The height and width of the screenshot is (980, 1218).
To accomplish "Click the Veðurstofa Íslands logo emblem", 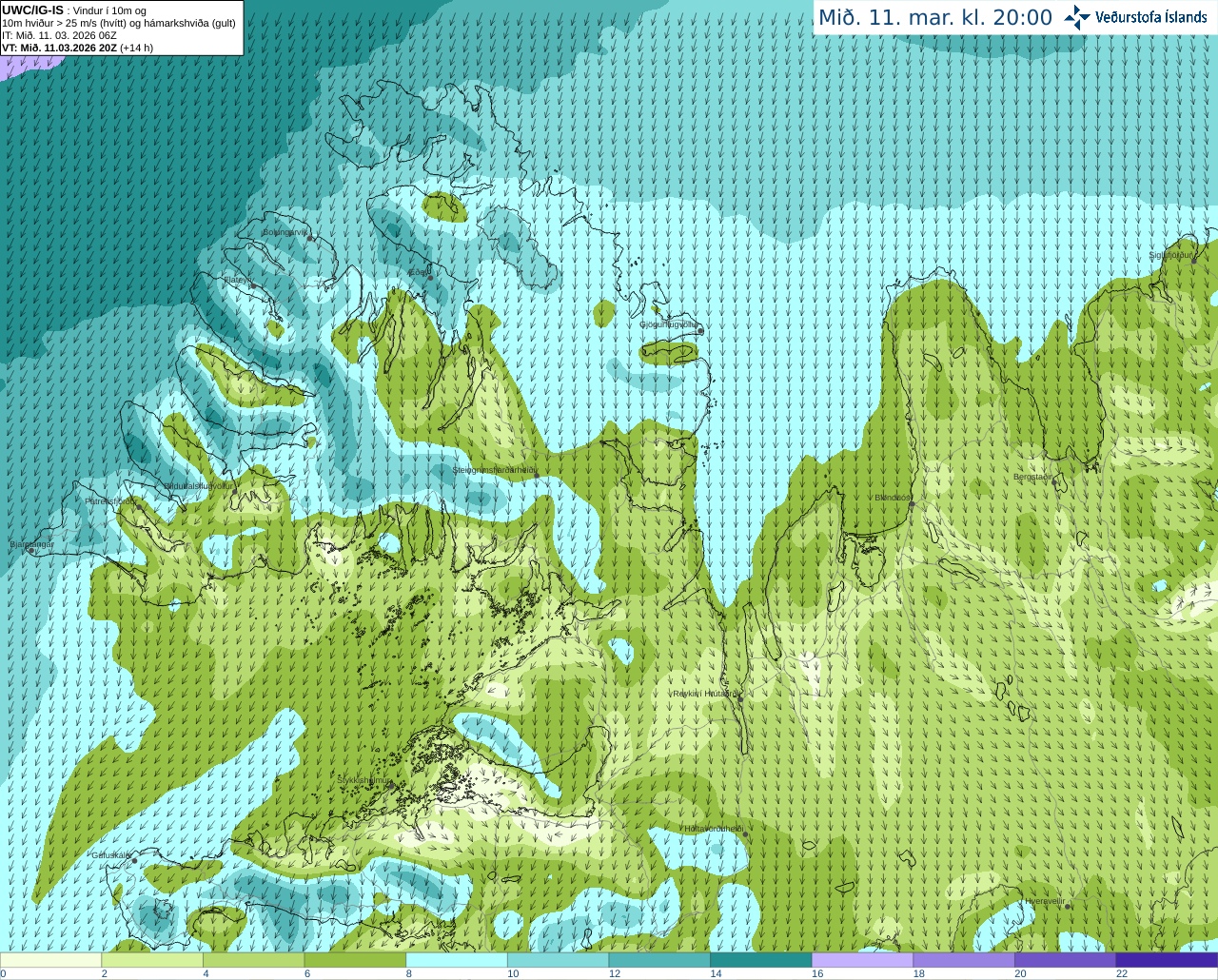I will (1076, 17).
